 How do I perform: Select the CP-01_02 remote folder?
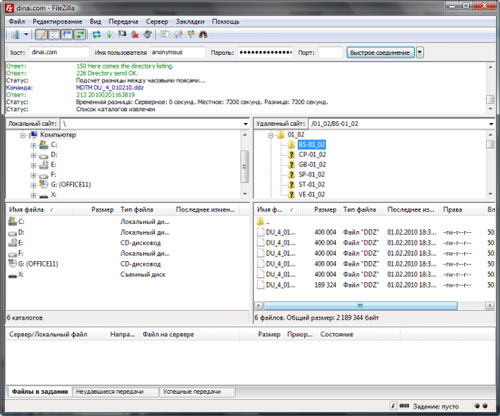click(312, 155)
